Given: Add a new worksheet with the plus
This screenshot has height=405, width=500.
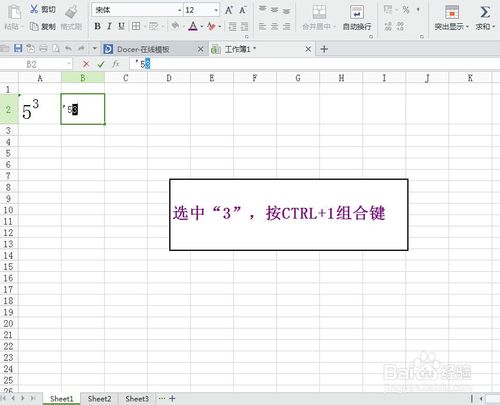Looking at the screenshot, I should point(172,398).
